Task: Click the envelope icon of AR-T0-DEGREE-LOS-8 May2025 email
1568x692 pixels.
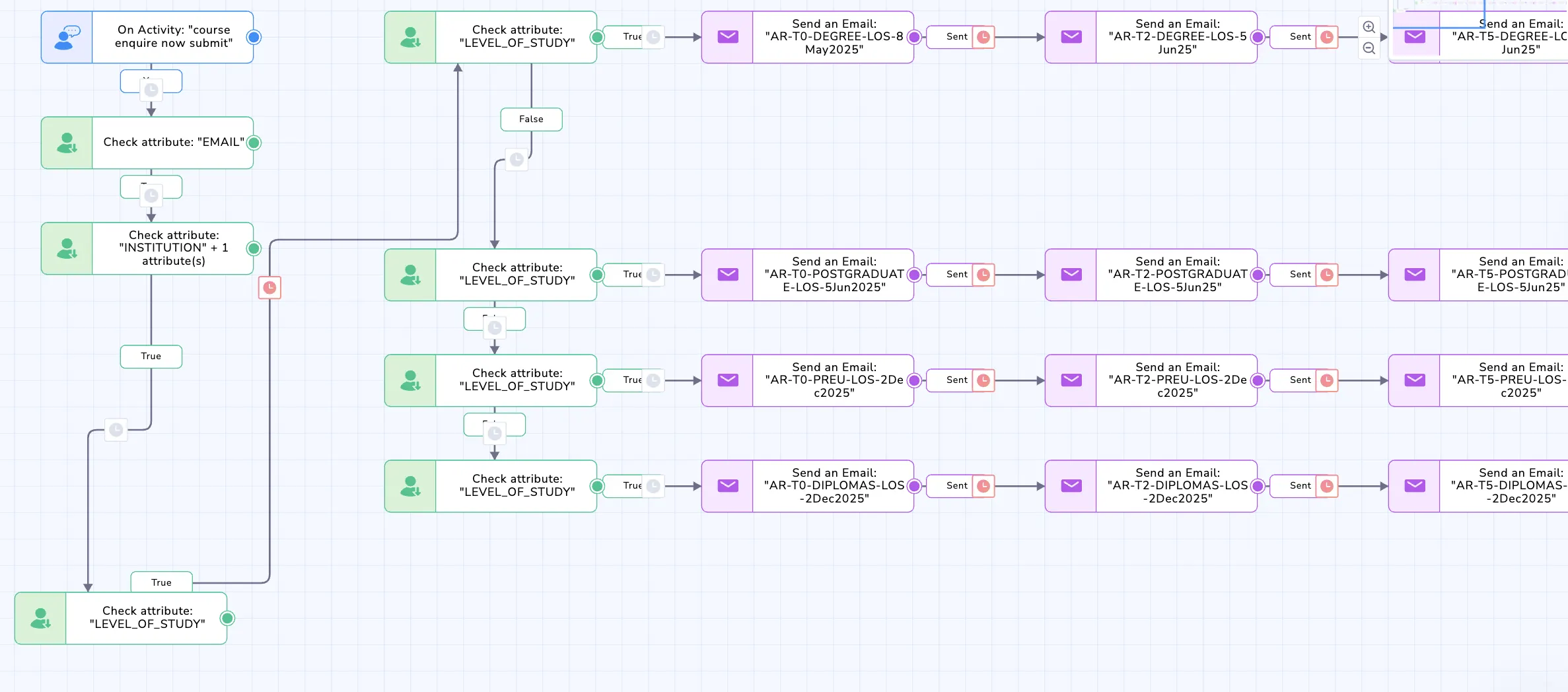Action: pos(728,37)
